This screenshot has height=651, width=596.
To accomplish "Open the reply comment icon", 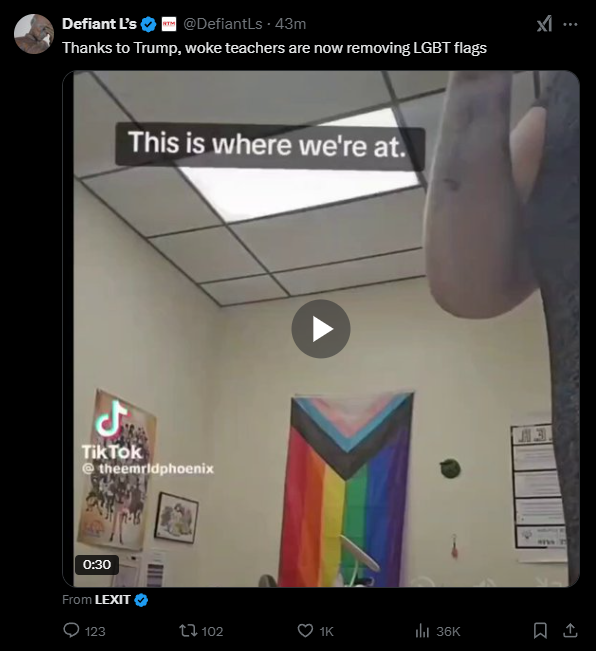I will (71, 631).
